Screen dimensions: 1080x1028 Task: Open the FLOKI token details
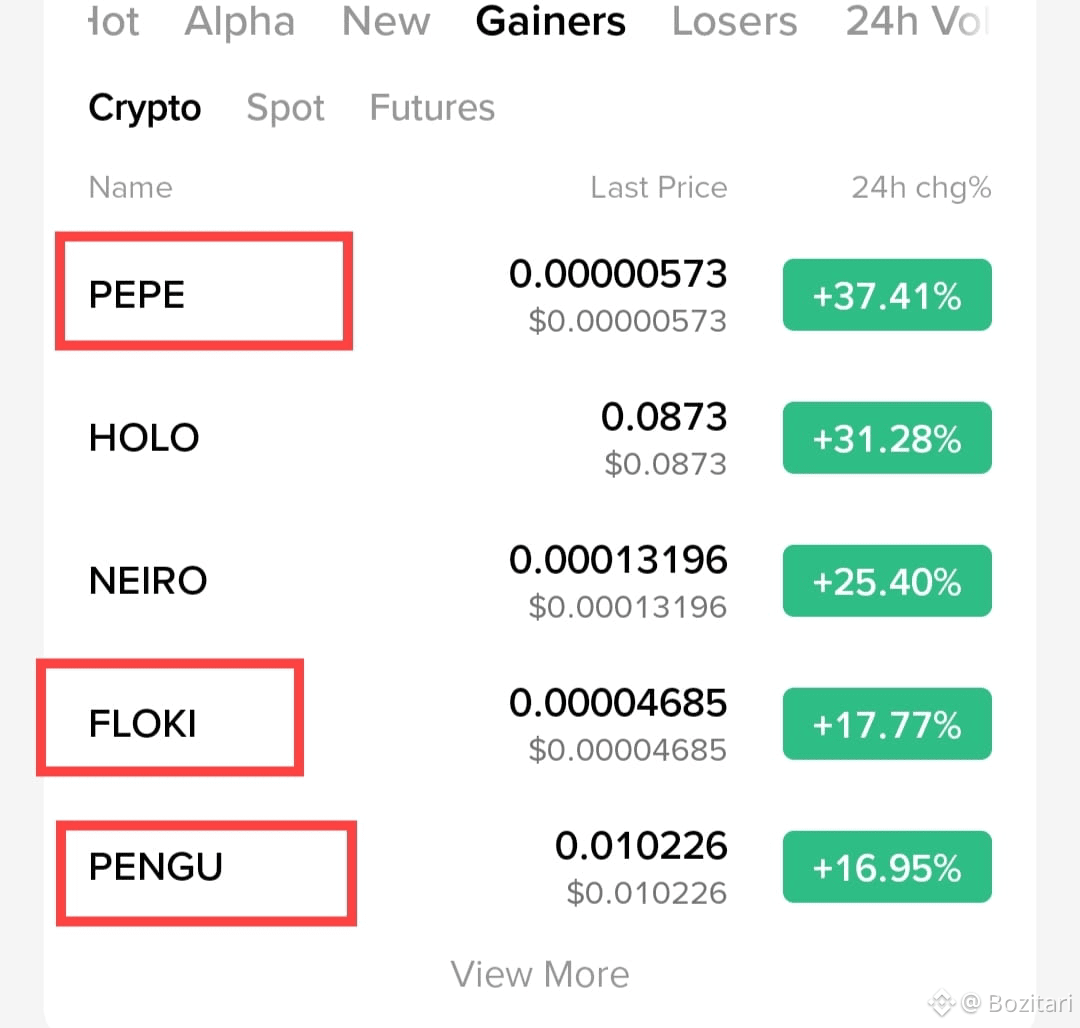pos(144,723)
